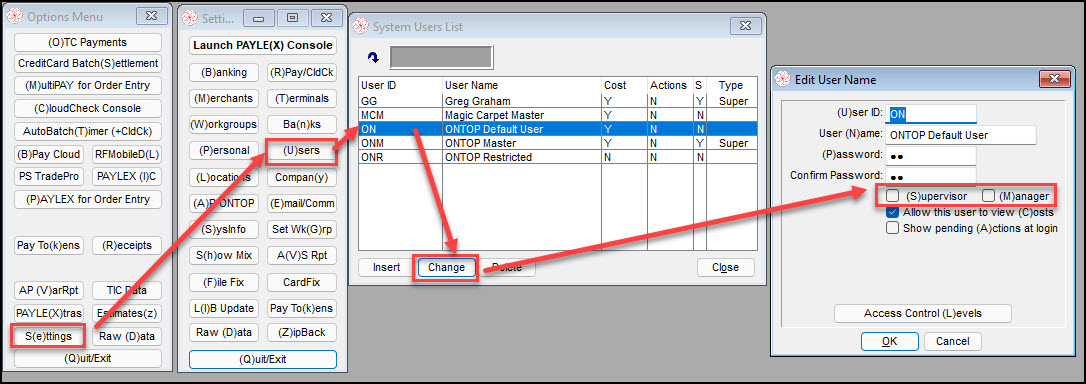Image resolution: width=1086 pixels, height=384 pixels.
Task: Click Raw (D)ata in Options Menu
Action: pos(127,336)
